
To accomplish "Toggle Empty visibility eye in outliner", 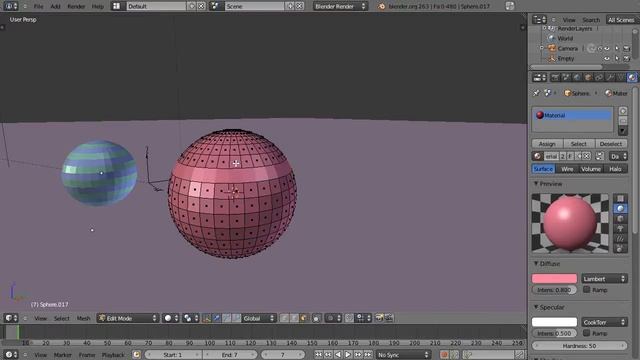I will tap(607, 59).
